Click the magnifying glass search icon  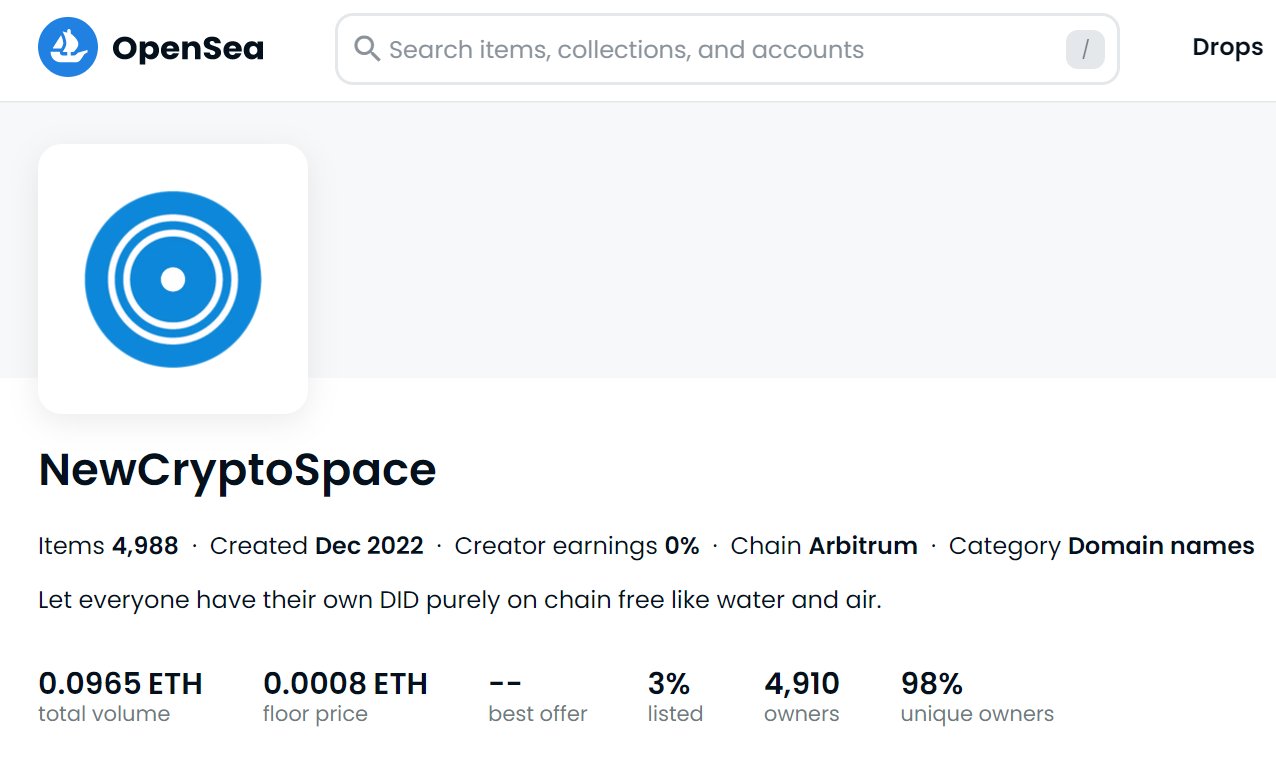point(367,49)
